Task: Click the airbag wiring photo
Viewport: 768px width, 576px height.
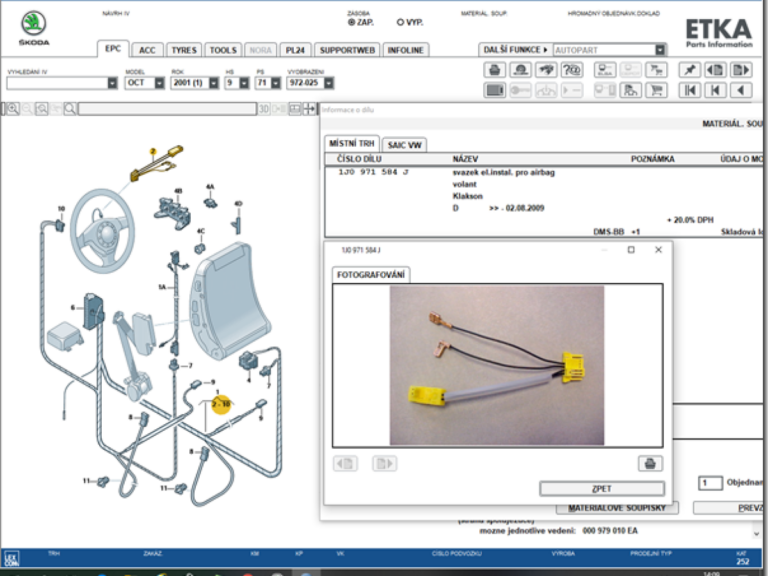Action: click(x=497, y=365)
